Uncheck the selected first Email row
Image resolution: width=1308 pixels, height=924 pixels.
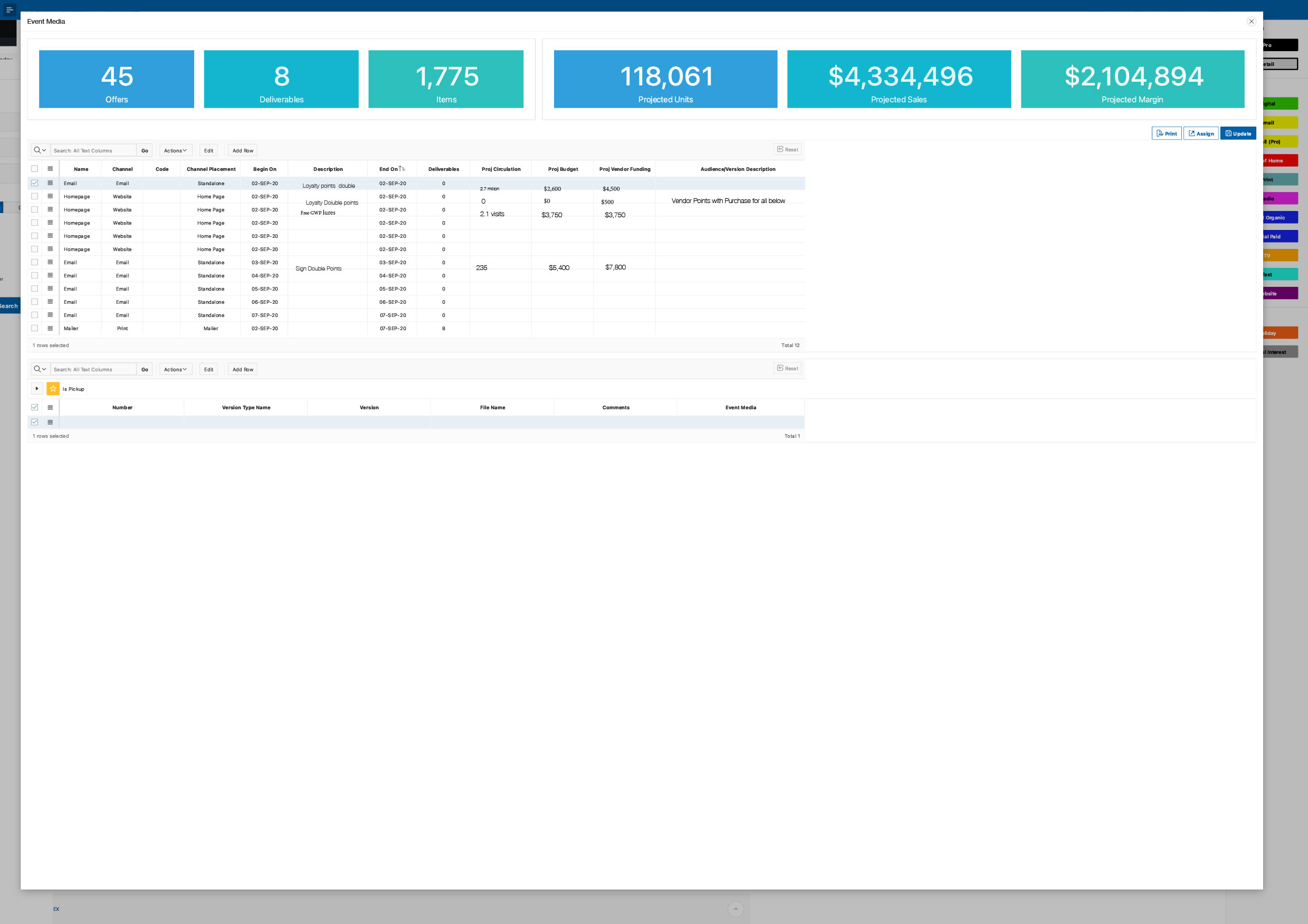pyautogui.click(x=35, y=184)
